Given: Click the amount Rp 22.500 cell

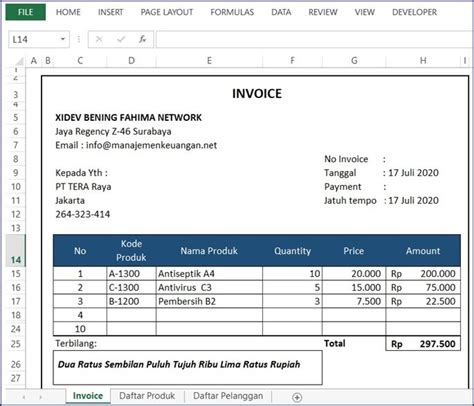Looking at the screenshot, I should click(x=423, y=301).
